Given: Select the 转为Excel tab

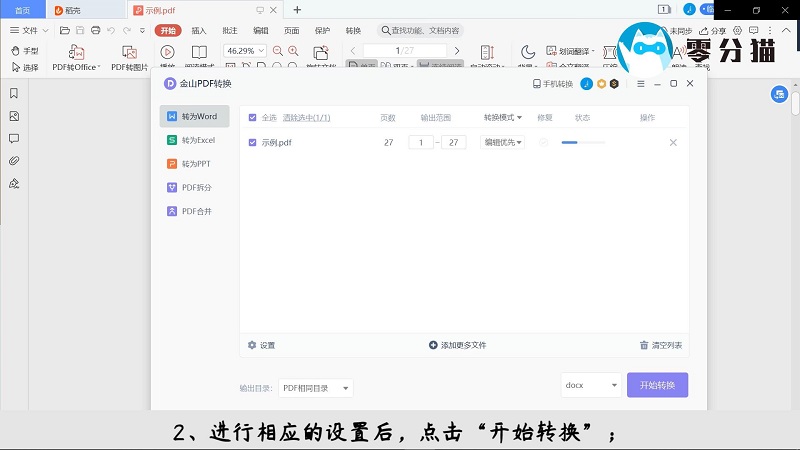Looking at the screenshot, I should 194,140.
